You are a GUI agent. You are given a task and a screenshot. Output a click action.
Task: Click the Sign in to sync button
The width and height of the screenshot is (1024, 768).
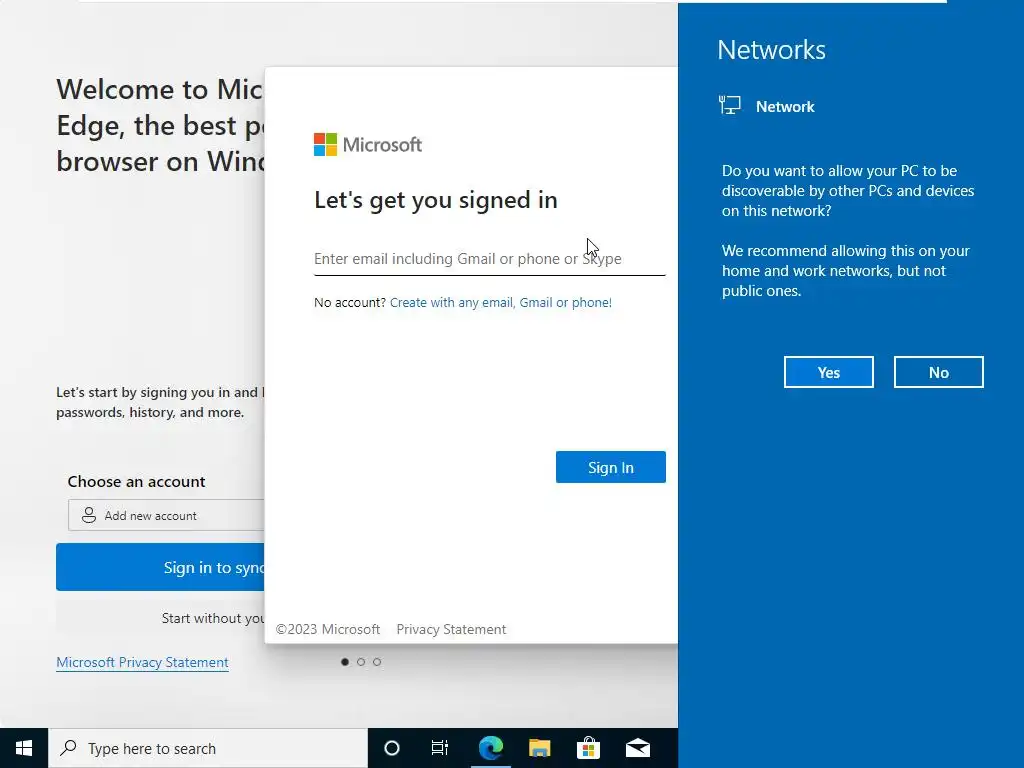click(x=161, y=567)
